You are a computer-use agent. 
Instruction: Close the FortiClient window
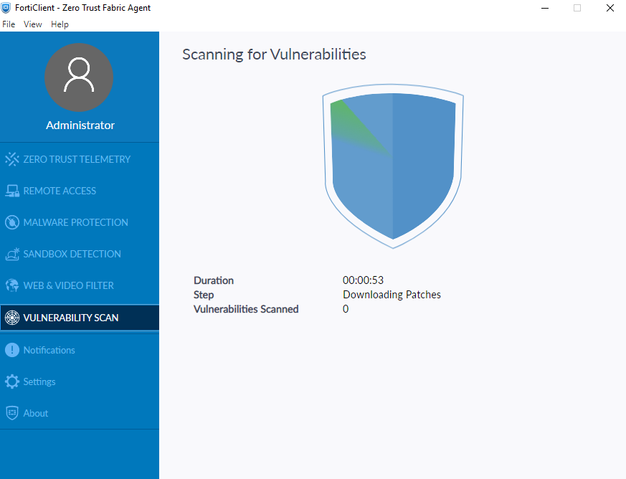coord(610,8)
